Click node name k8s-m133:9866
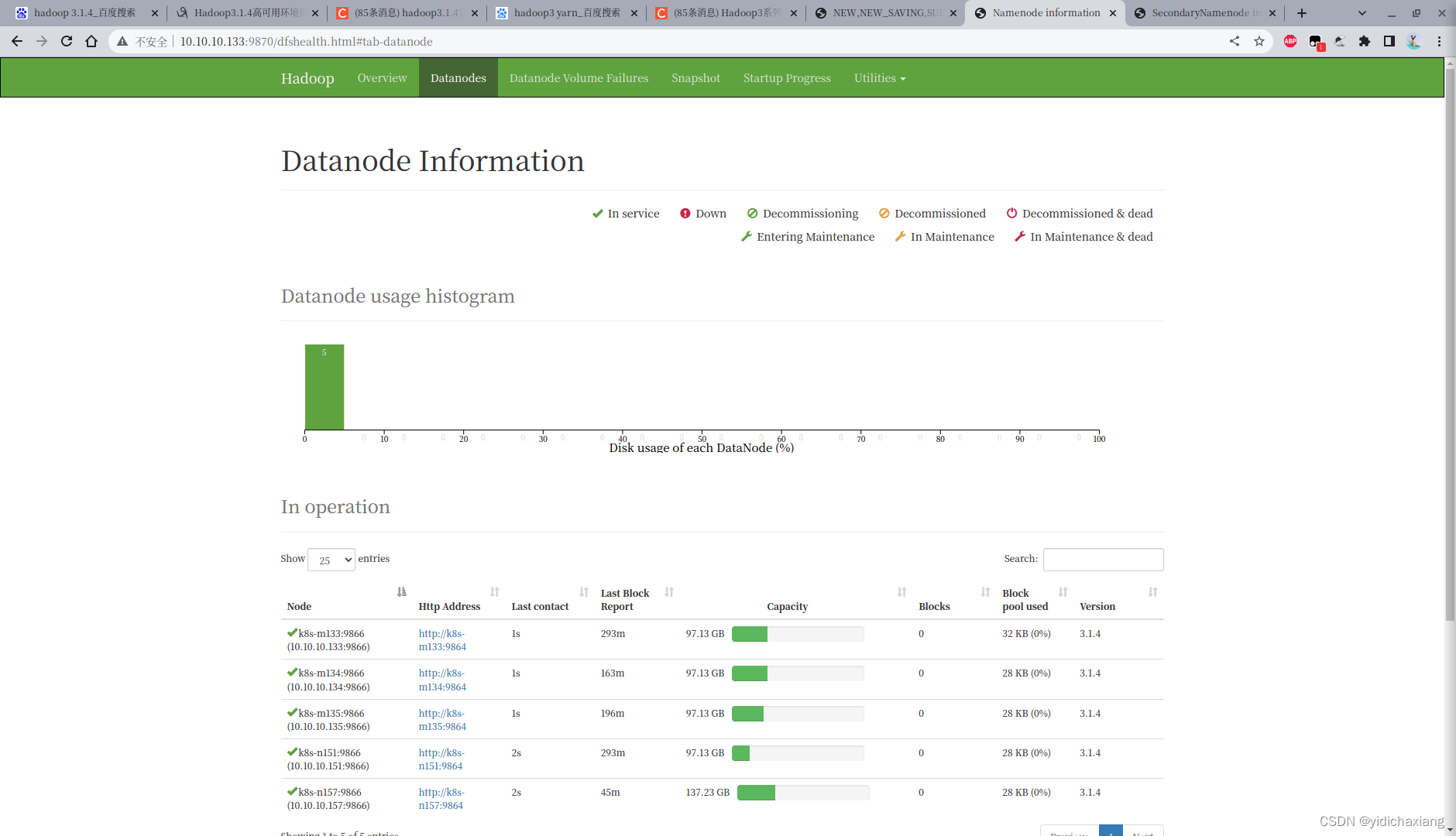1456x836 pixels. point(331,634)
